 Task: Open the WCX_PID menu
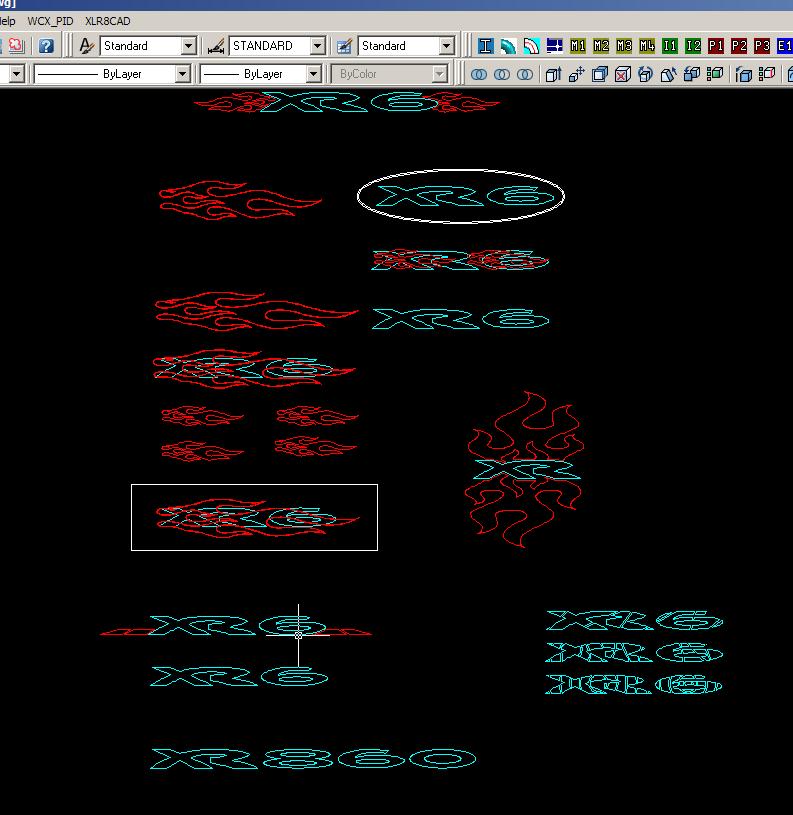50,20
